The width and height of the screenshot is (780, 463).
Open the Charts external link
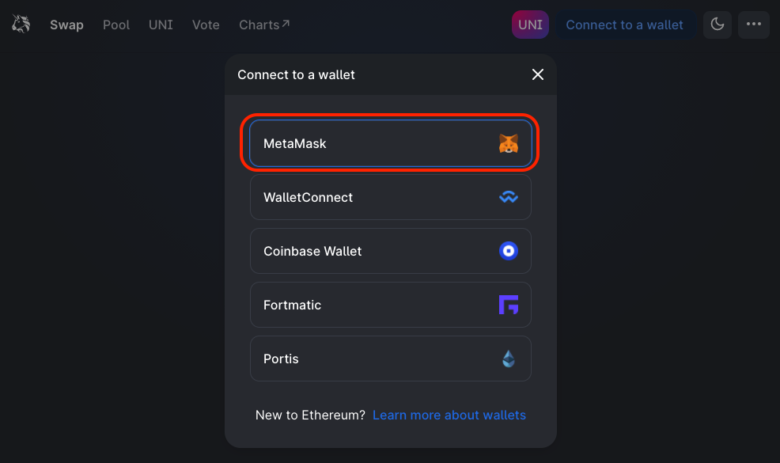pyautogui.click(x=264, y=25)
